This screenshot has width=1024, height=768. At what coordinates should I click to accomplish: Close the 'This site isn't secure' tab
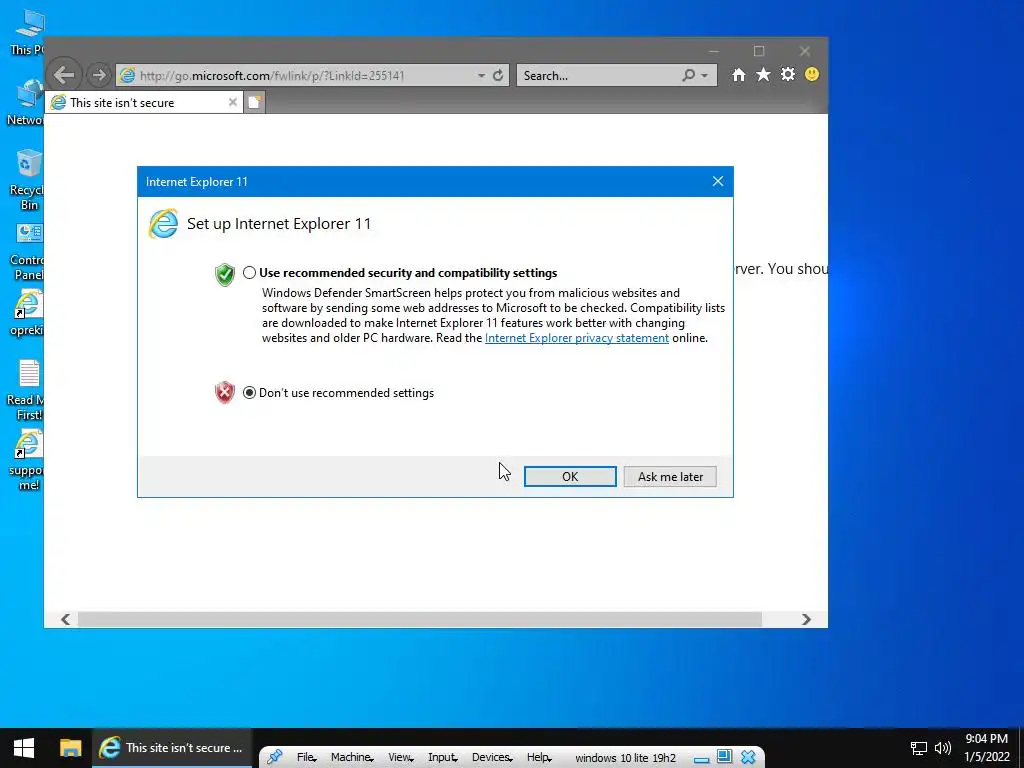tap(232, 103)
